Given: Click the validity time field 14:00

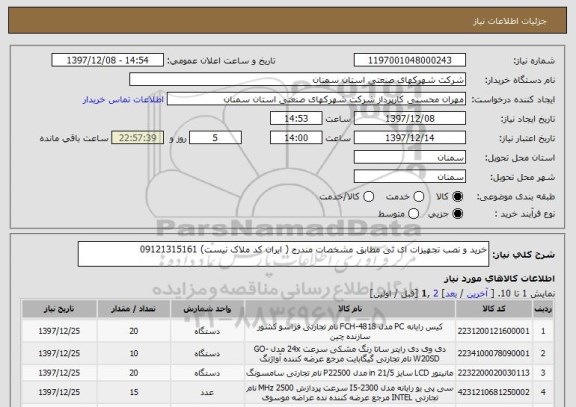Looking at the screenshot, I should tap(296, 137).
